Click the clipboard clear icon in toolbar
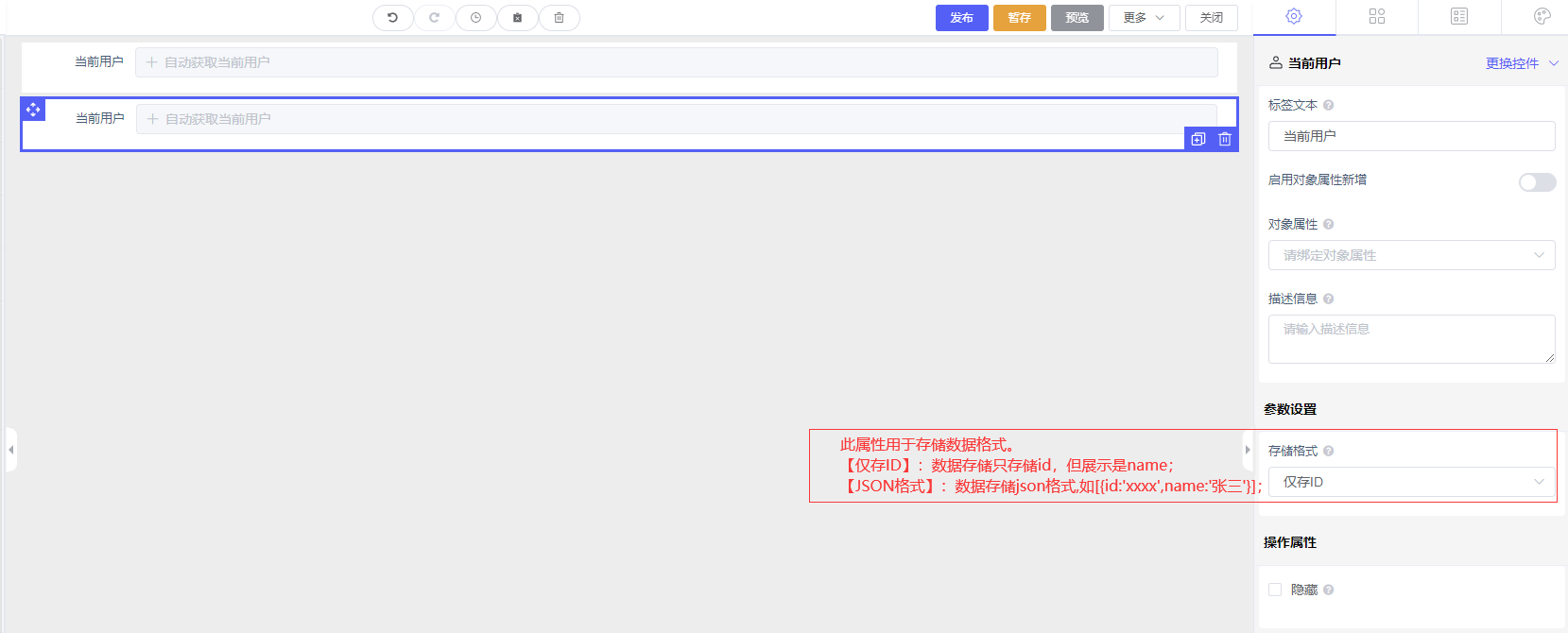 [517, 18]
